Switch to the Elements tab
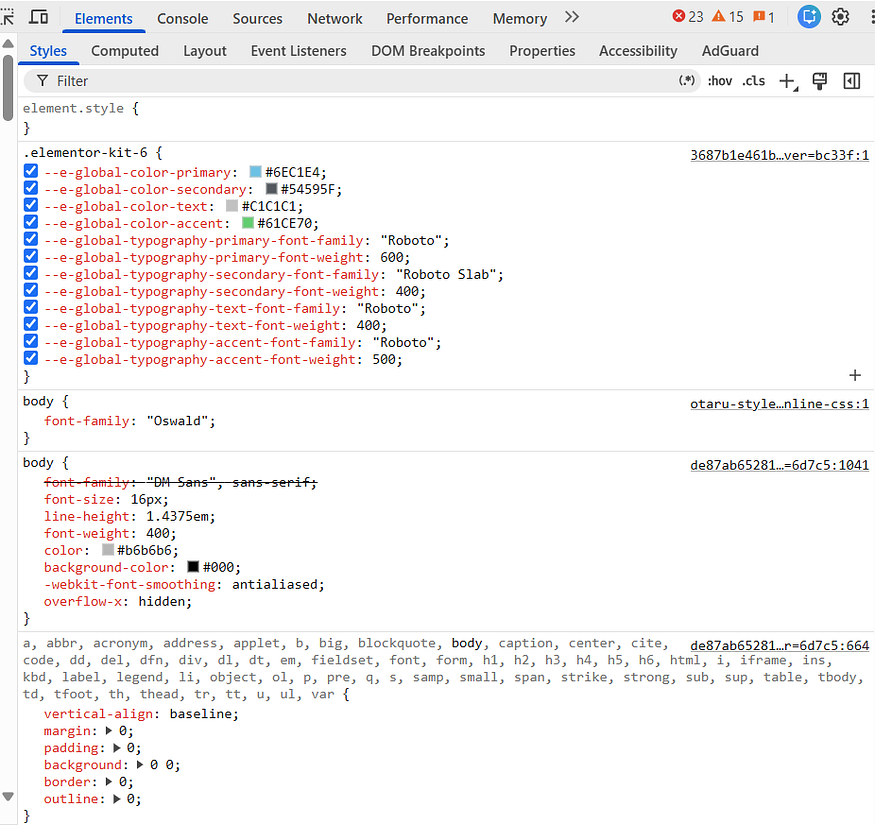The height and width of the screenshot is (825, 875). (104, 18)
